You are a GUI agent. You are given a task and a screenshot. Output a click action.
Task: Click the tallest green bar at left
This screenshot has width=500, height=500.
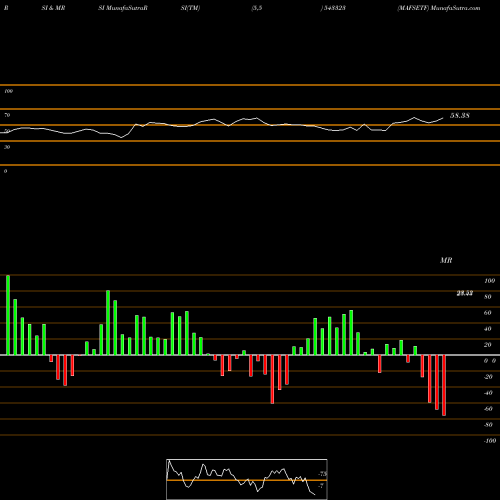click(8, 315)
